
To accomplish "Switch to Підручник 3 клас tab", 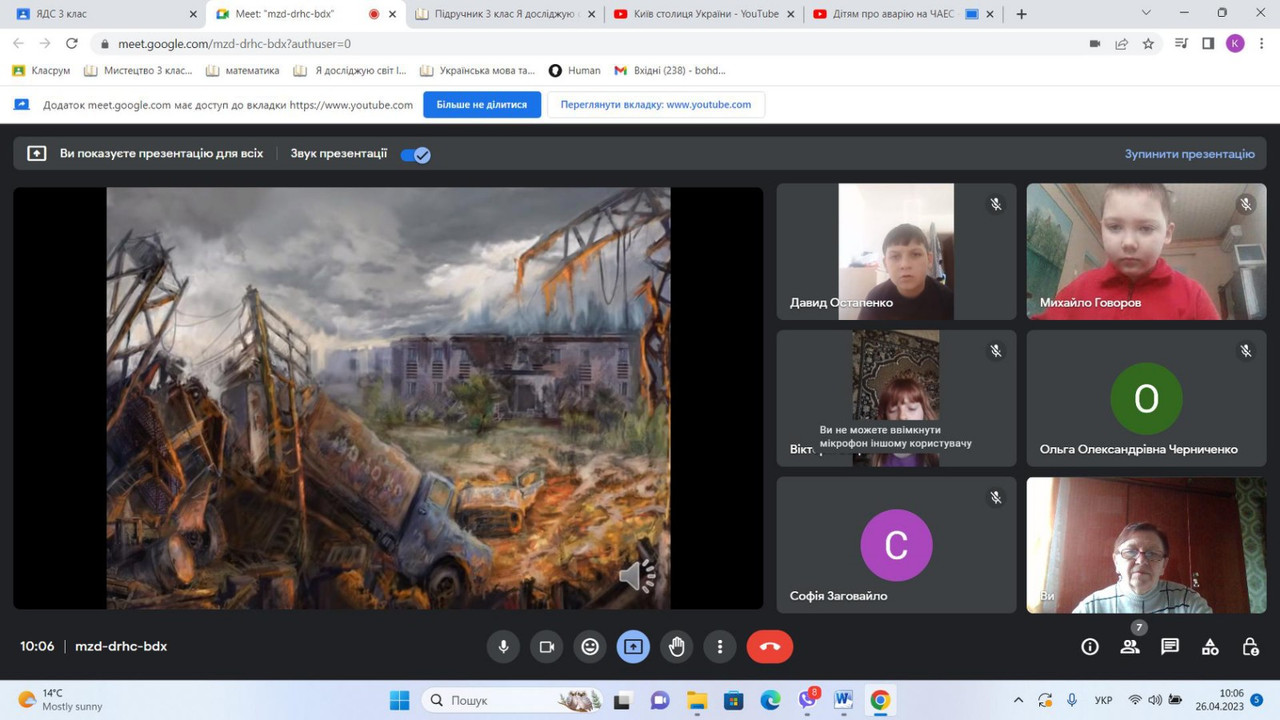I will click(505, 14).
